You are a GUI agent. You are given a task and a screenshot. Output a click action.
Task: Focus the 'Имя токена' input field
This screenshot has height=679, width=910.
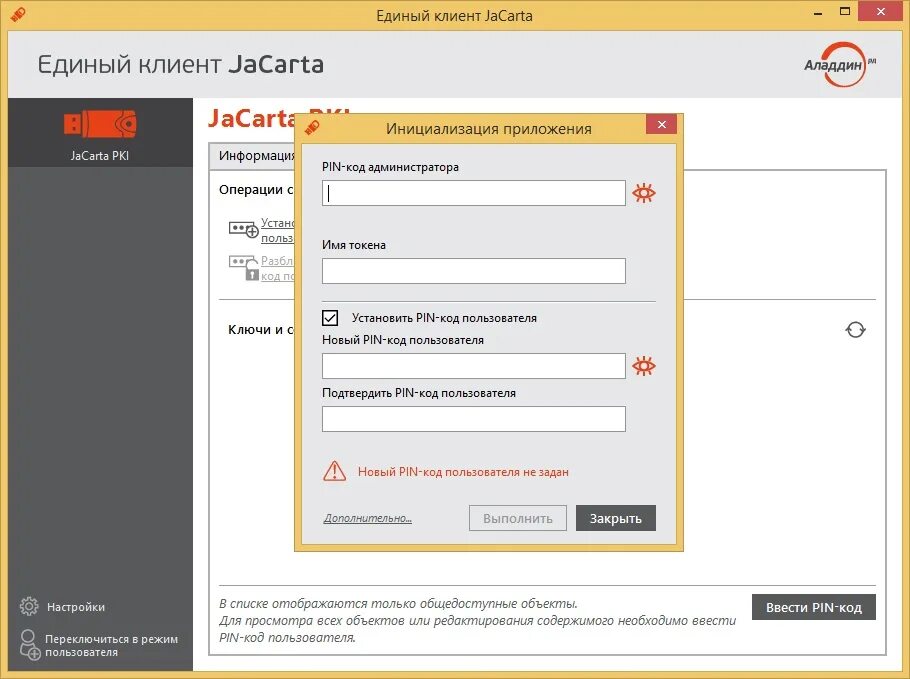click(474, 271)
